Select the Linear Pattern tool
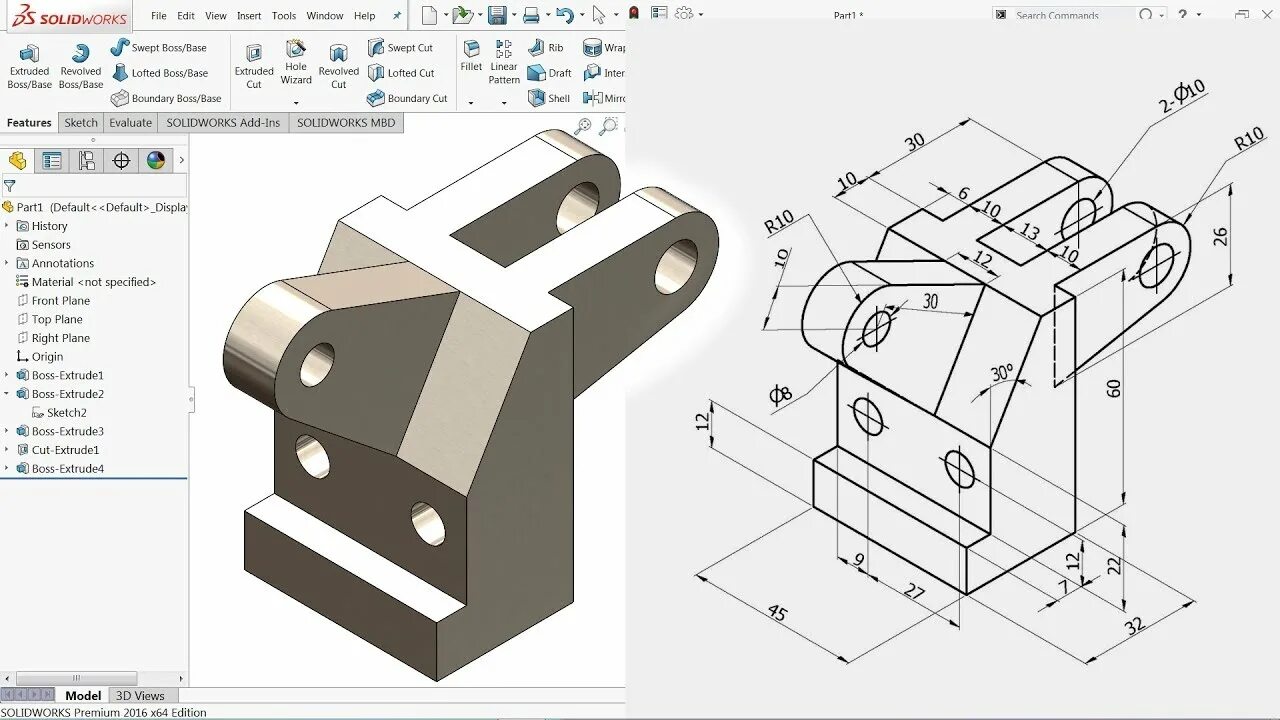This screenshot has height=720, width=1280. [x=504, y=62]
